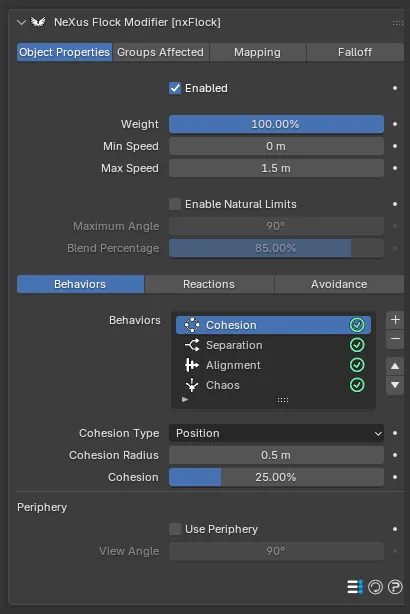This screenshot has width=410, height=614.
Task: Collapse the NeXus Flock Modifier panel
Action: (x=21, y=22)
